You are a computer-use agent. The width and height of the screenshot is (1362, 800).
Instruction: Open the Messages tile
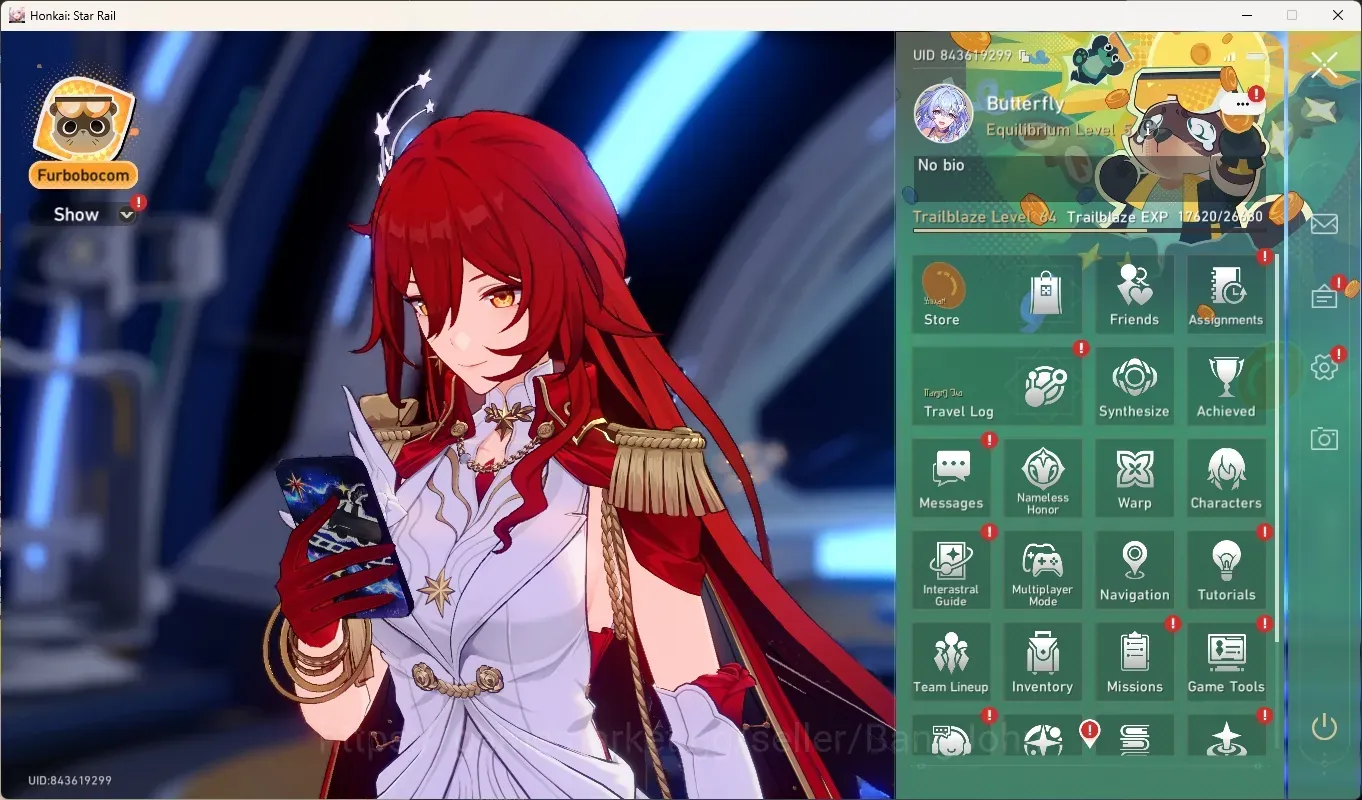tap(951, 478)
